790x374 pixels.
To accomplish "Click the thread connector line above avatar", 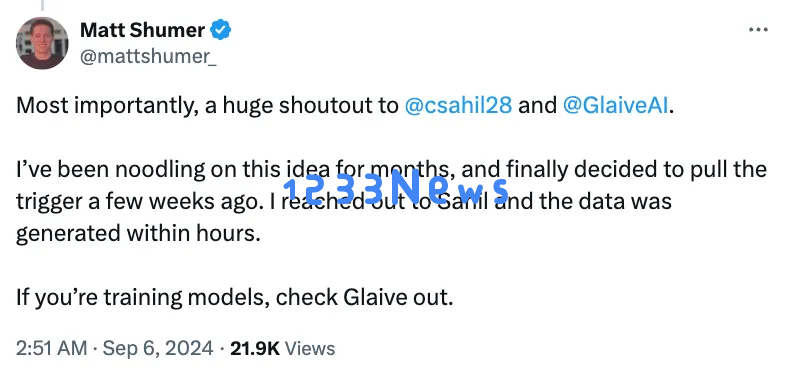I will 43,6.
